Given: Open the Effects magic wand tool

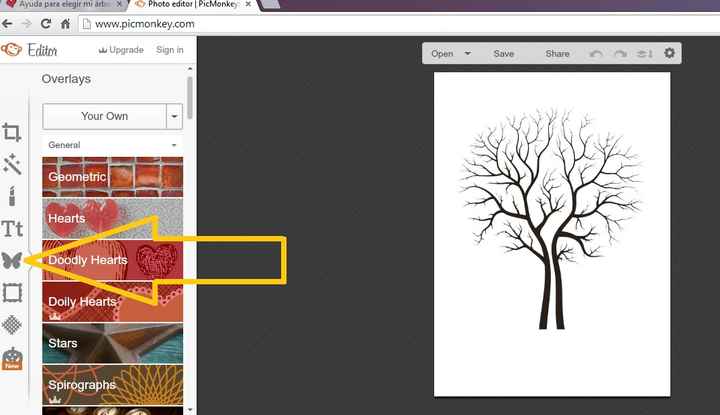Looking at the screenshot, I should click(x=12, y=164).
